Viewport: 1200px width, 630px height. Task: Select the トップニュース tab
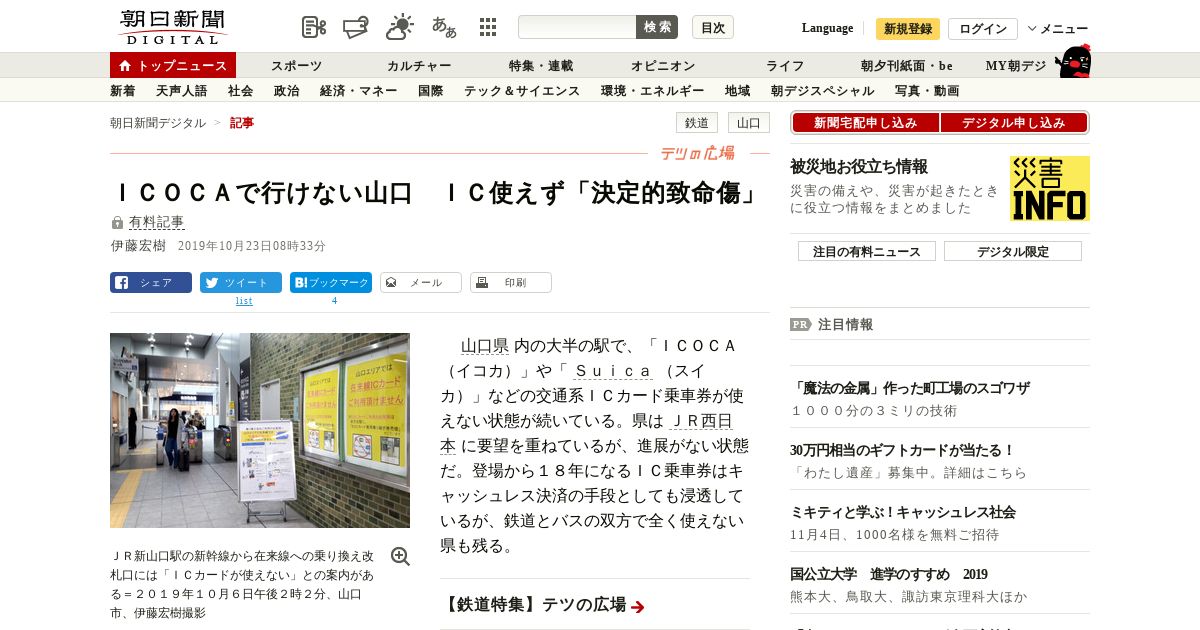(173, 65)
